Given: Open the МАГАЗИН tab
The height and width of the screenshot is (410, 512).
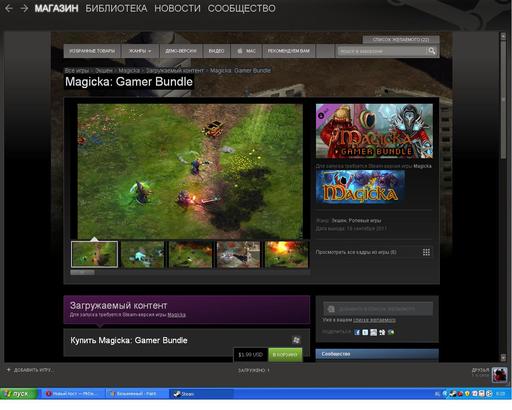Looking at the screenshot, I should tap(56, 8).
